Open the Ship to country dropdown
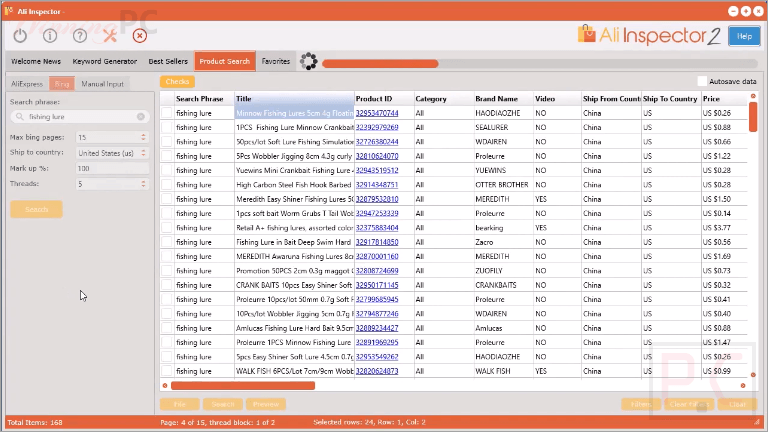 [x=112, y=153]
